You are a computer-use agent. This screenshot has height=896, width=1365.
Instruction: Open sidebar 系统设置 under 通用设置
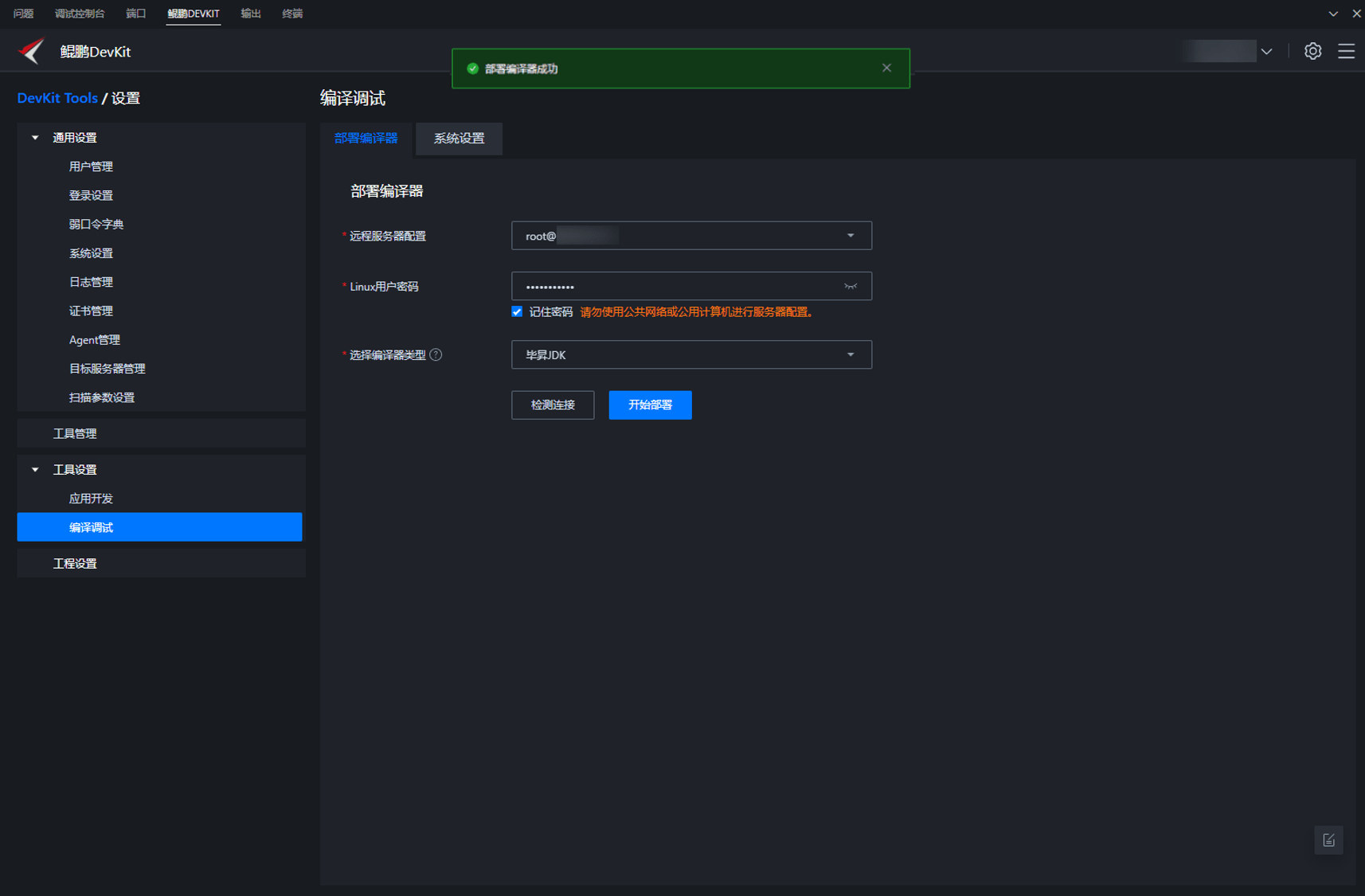coord(91,253)
